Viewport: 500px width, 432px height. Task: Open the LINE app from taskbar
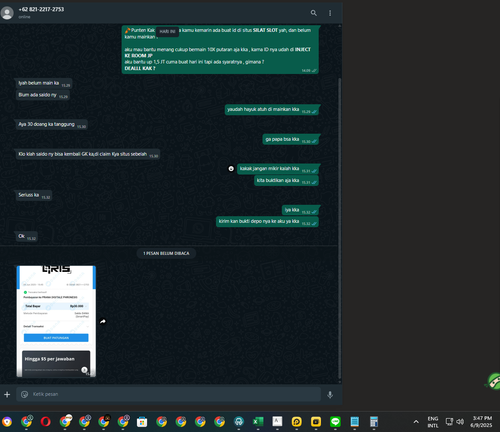click(x=335, y=422)
